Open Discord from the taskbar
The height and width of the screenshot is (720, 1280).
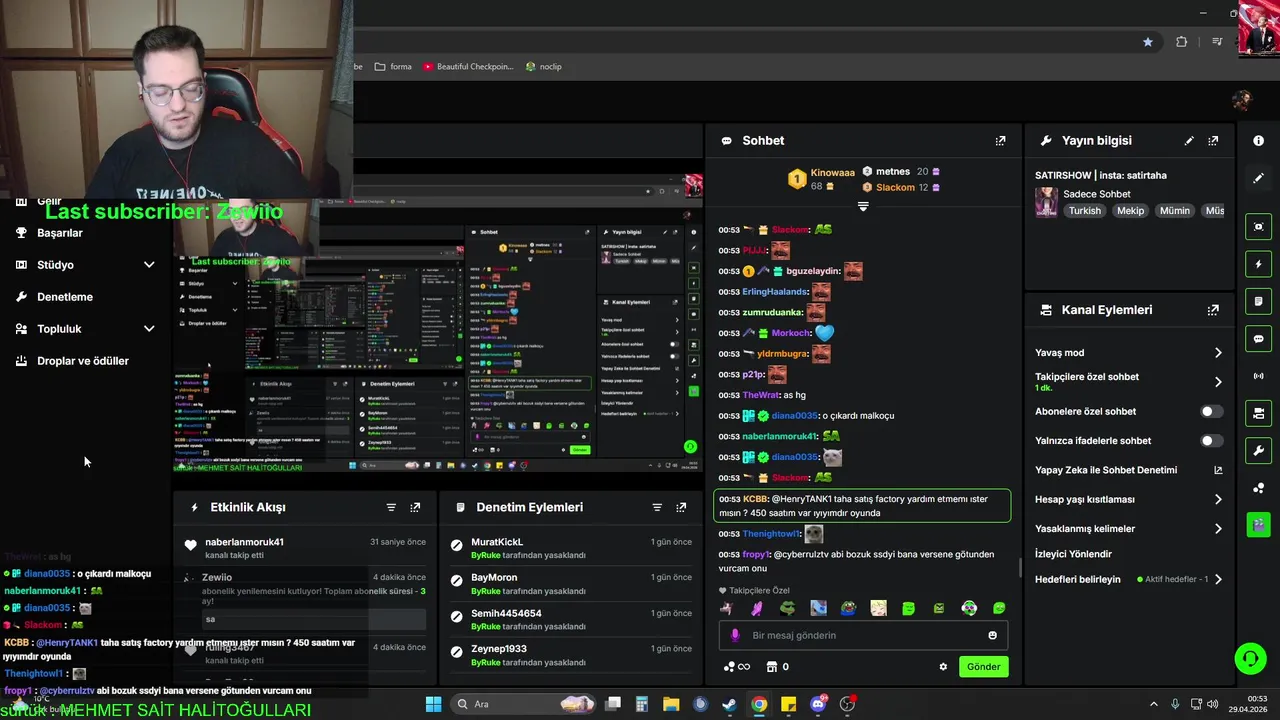(818, 704)
